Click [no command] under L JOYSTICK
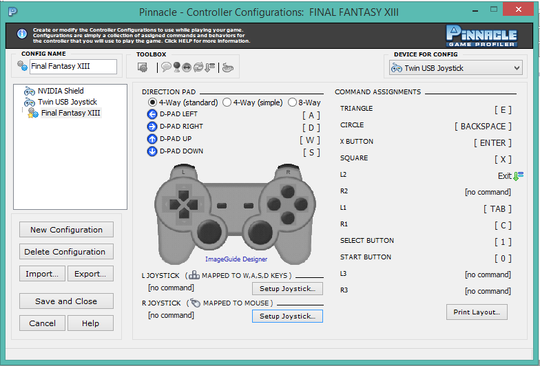 [x=171, y=288]
